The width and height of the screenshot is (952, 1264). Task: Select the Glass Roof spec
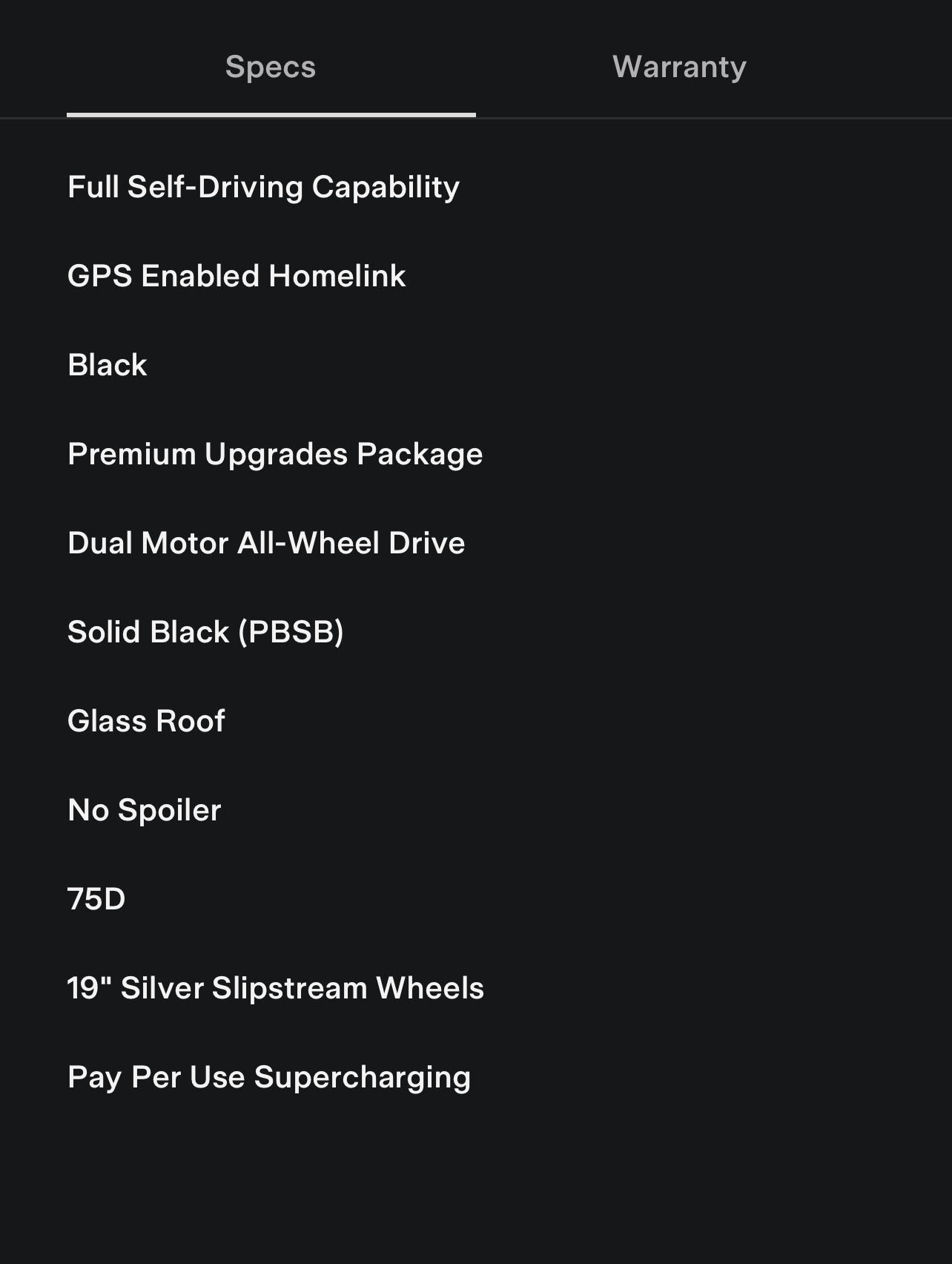click(x=146, y=721)
